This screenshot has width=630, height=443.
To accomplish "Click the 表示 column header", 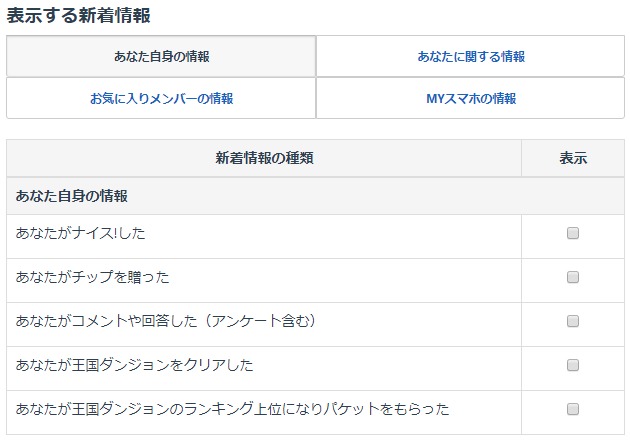I will click(573, 158).
